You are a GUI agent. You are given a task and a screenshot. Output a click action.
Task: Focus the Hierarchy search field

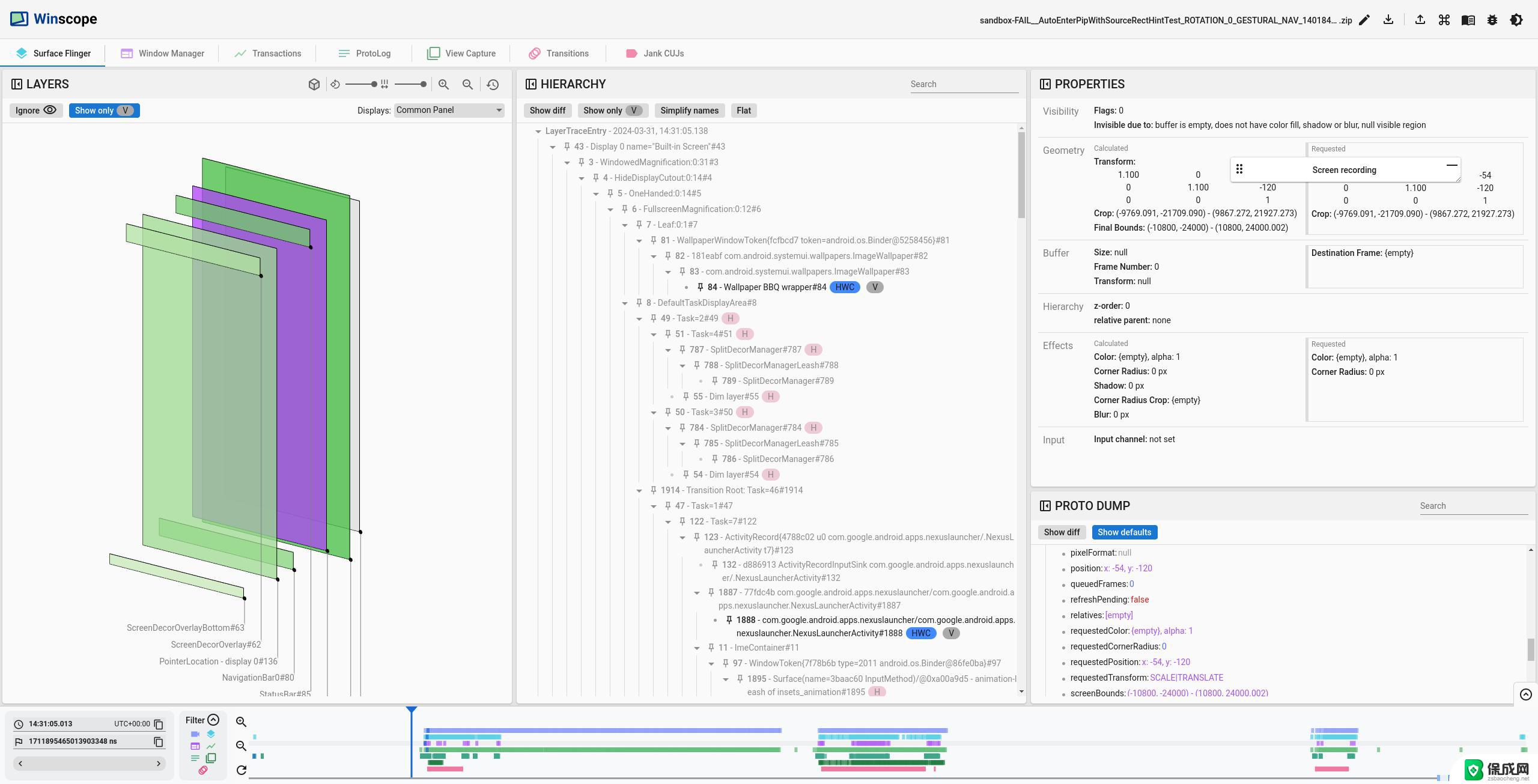click(x=964, y=84)
